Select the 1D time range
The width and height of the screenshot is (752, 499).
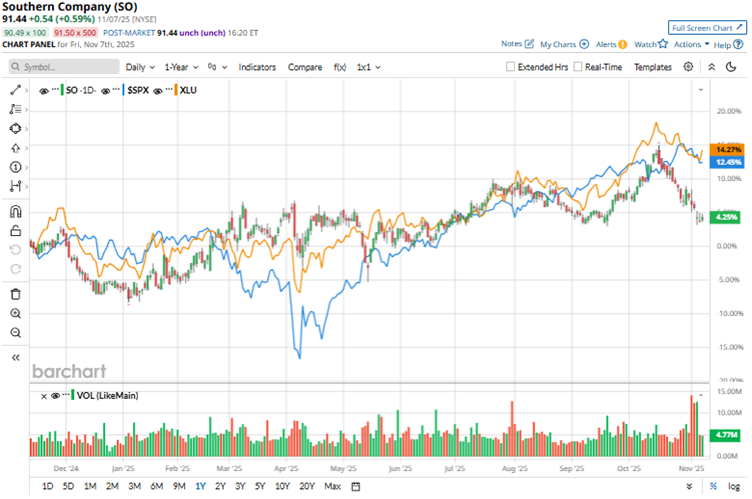tap(47, 487)
